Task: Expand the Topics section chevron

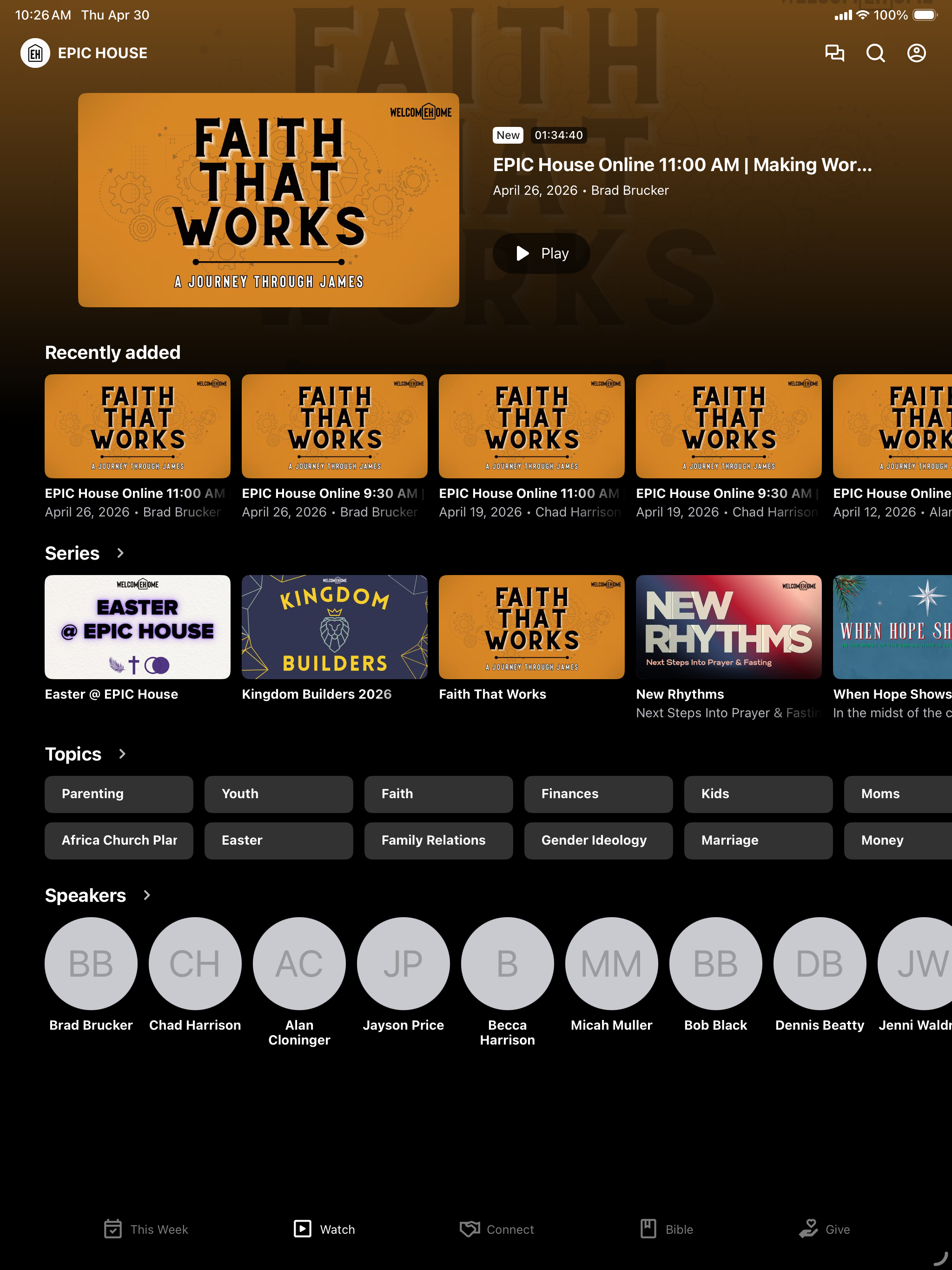Action: coord(122,754)
